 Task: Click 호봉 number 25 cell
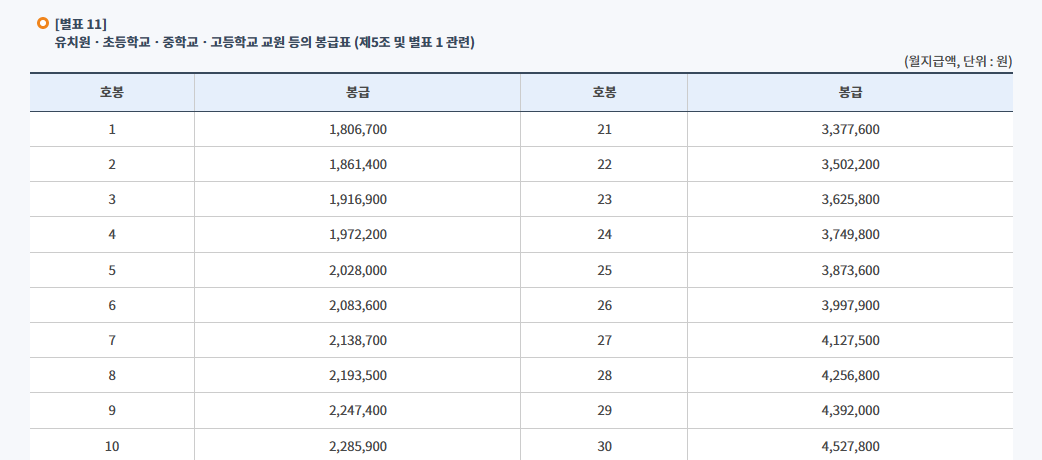(604, 271)
